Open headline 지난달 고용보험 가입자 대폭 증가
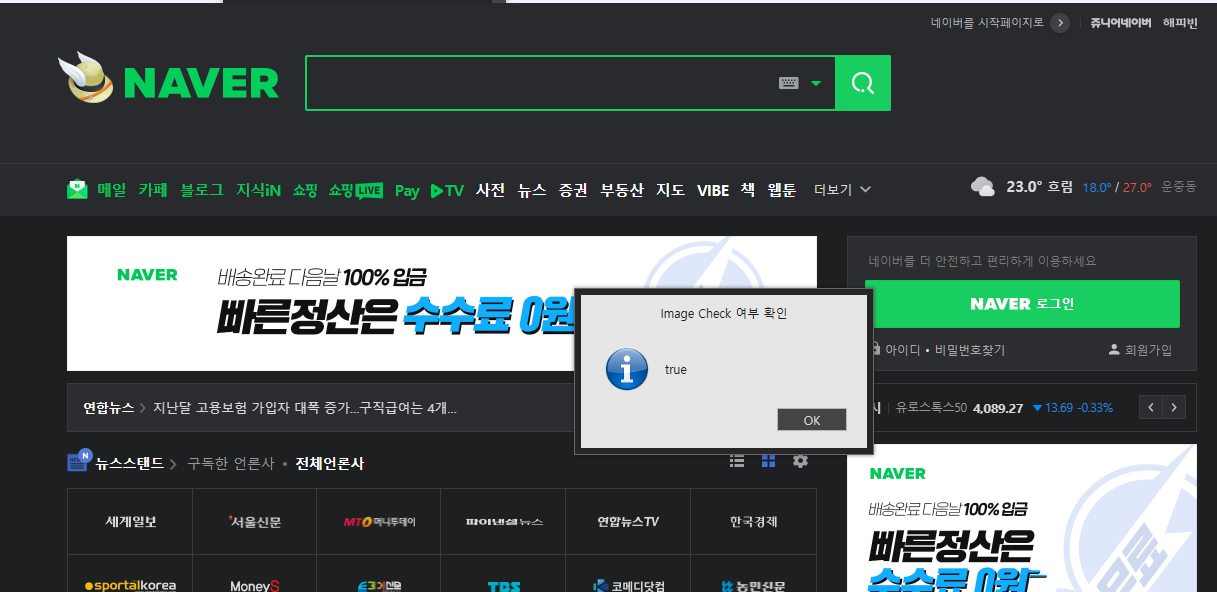 click(x=305, y=408)
